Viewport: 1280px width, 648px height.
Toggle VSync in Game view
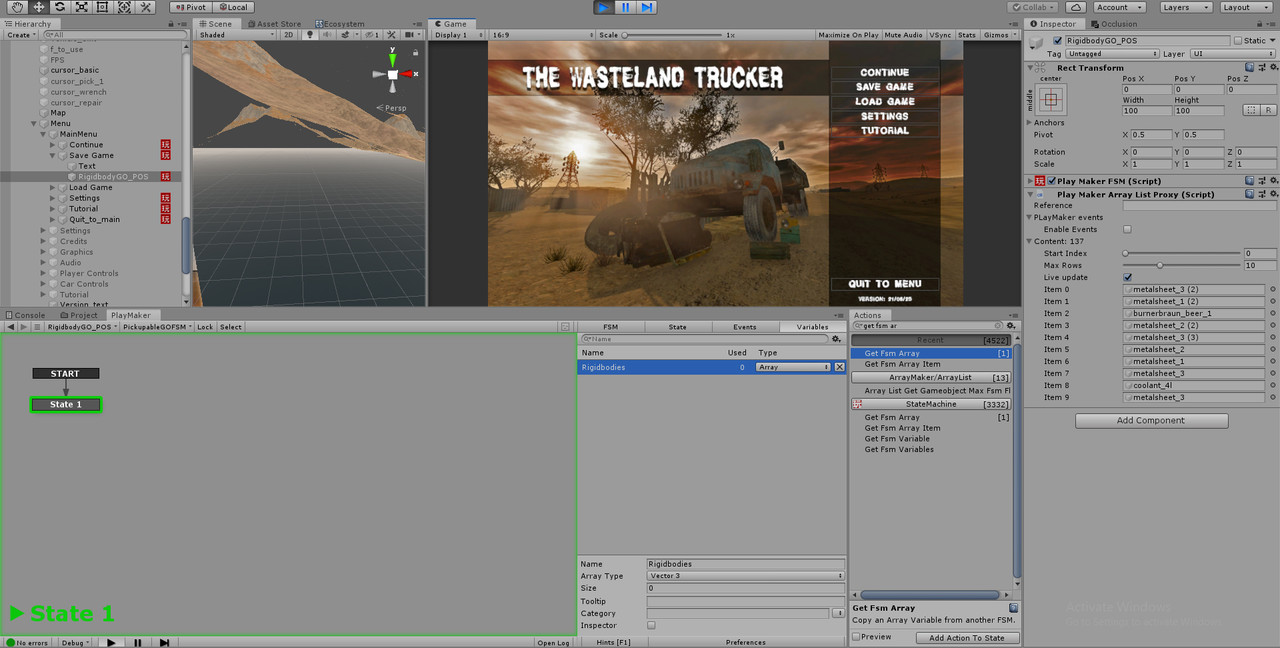(940, 35)
